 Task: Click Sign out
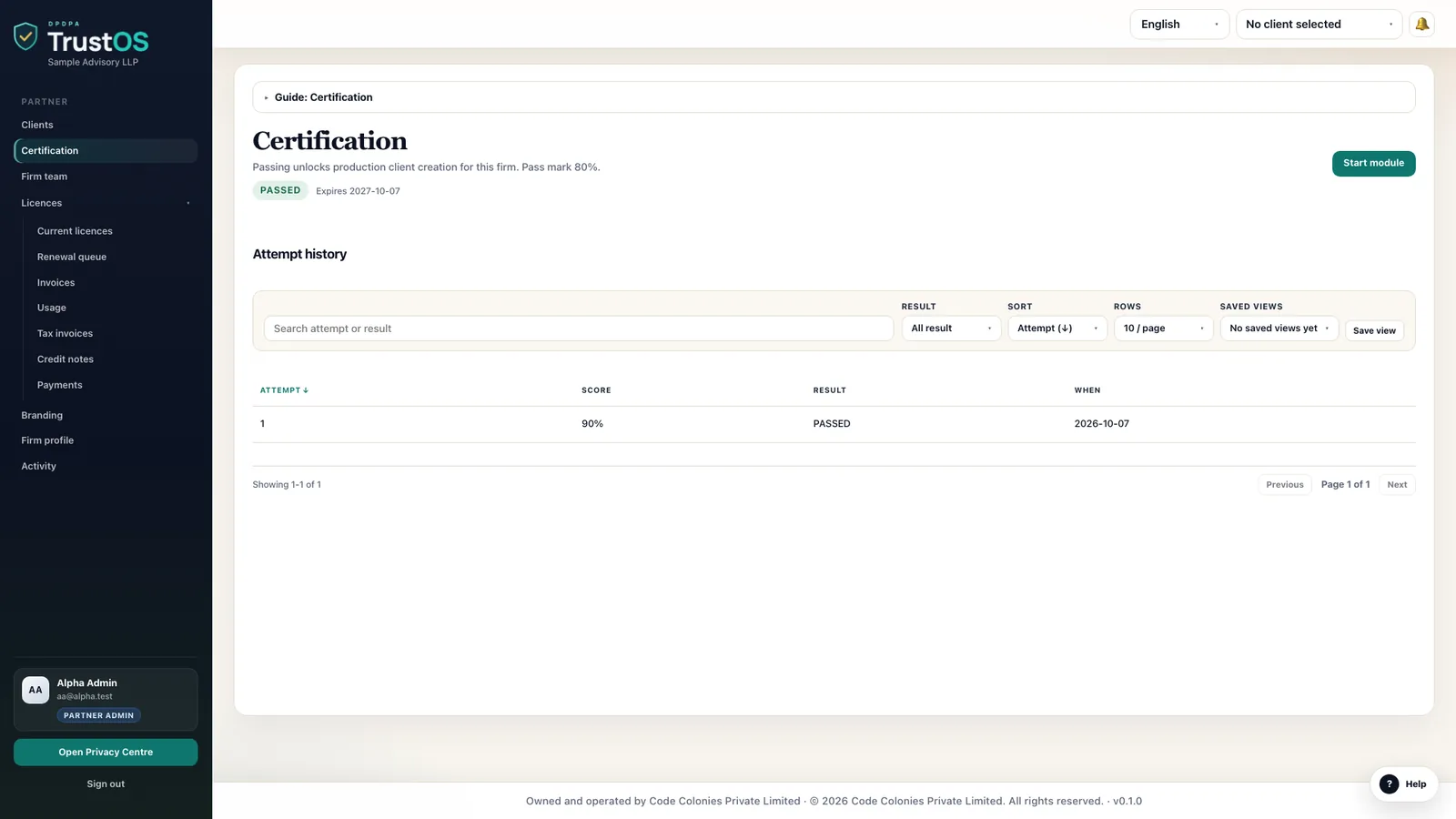point(106,784)
